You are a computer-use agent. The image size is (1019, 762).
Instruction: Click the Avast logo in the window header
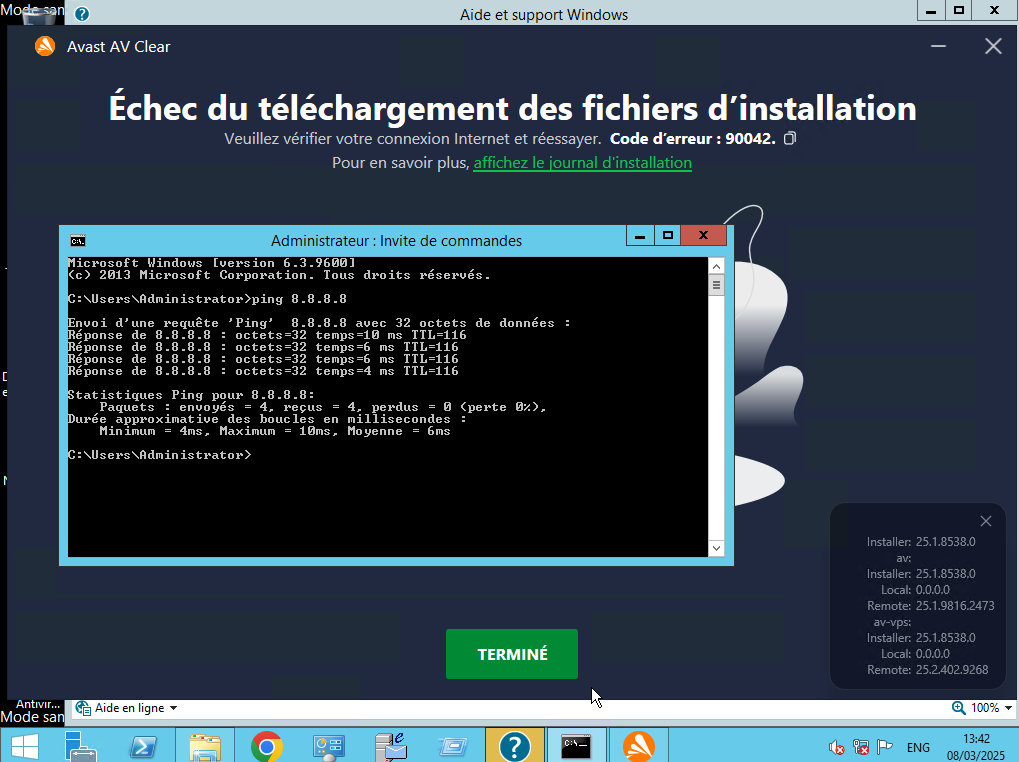click(44, 46)
